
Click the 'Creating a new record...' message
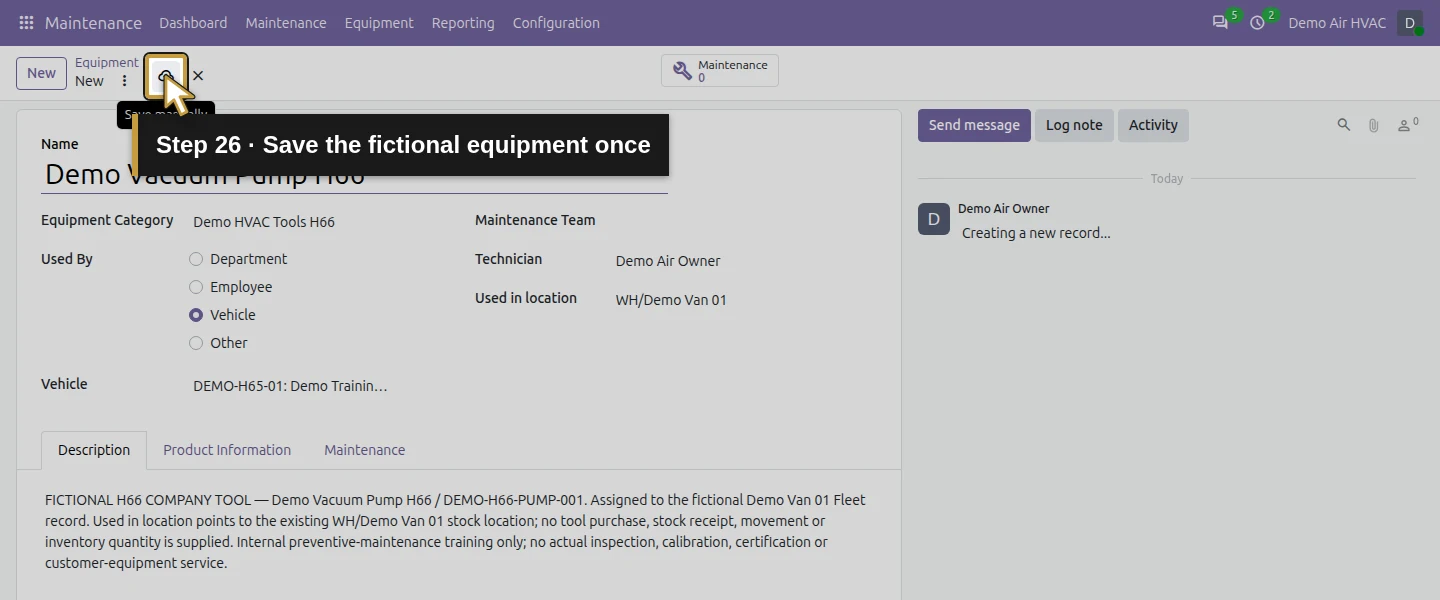coord(1036,233)
